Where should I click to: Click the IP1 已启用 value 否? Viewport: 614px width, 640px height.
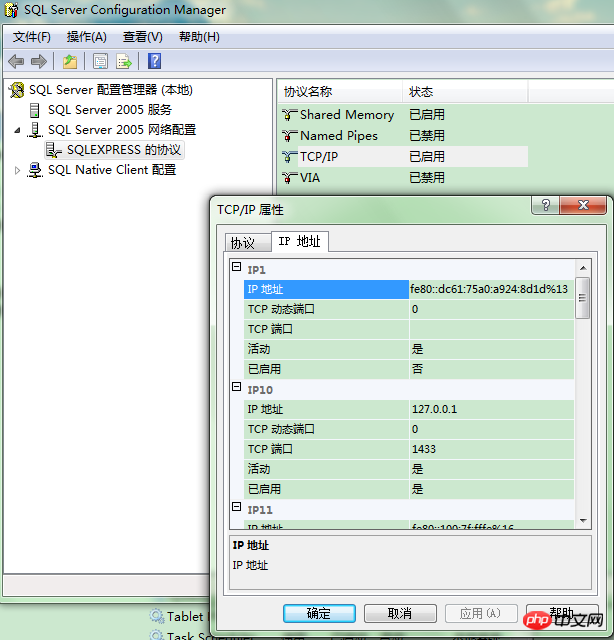coord(491,369)
